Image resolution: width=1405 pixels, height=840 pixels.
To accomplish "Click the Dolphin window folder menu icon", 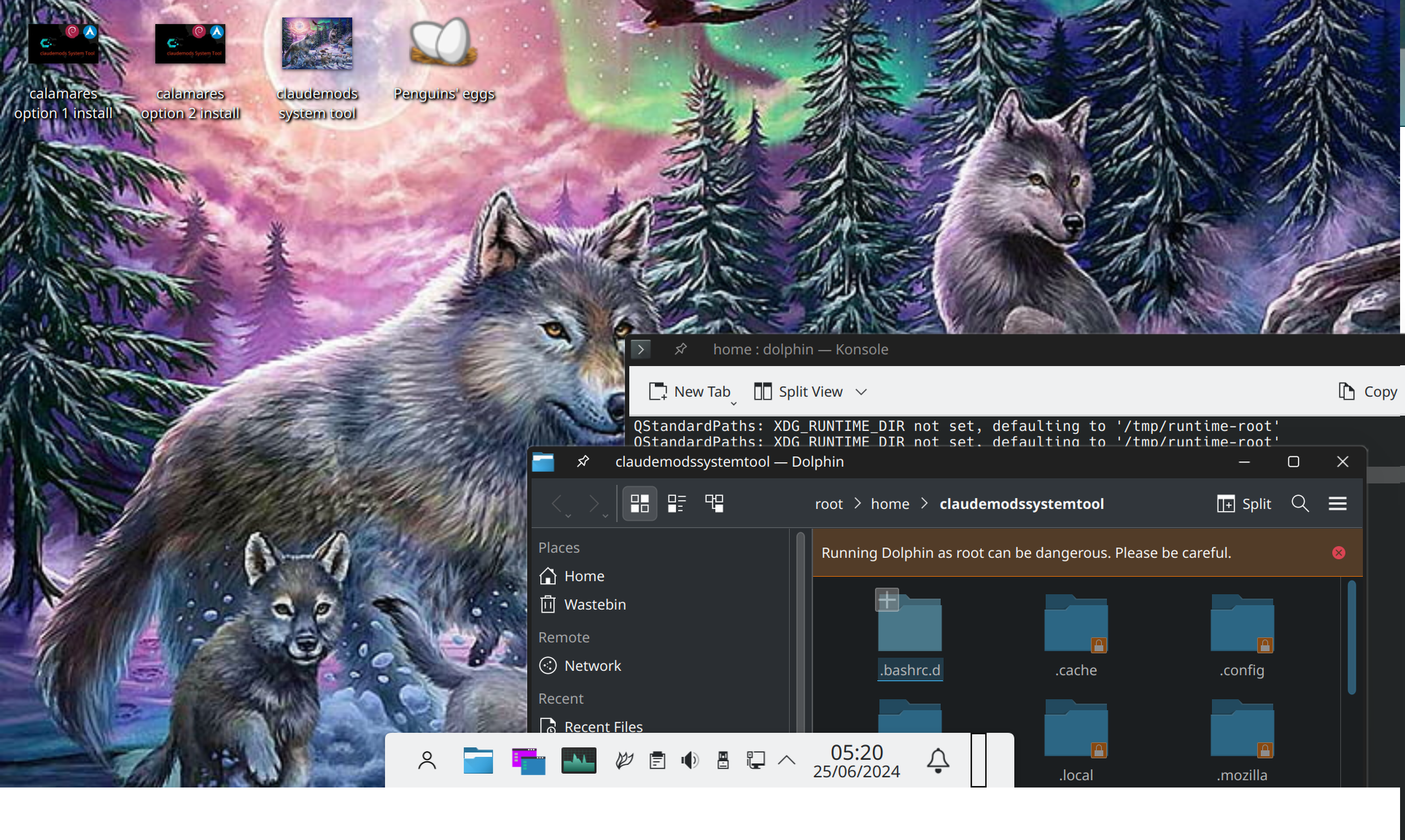I will pyautogui.click(x=544, y=462).
